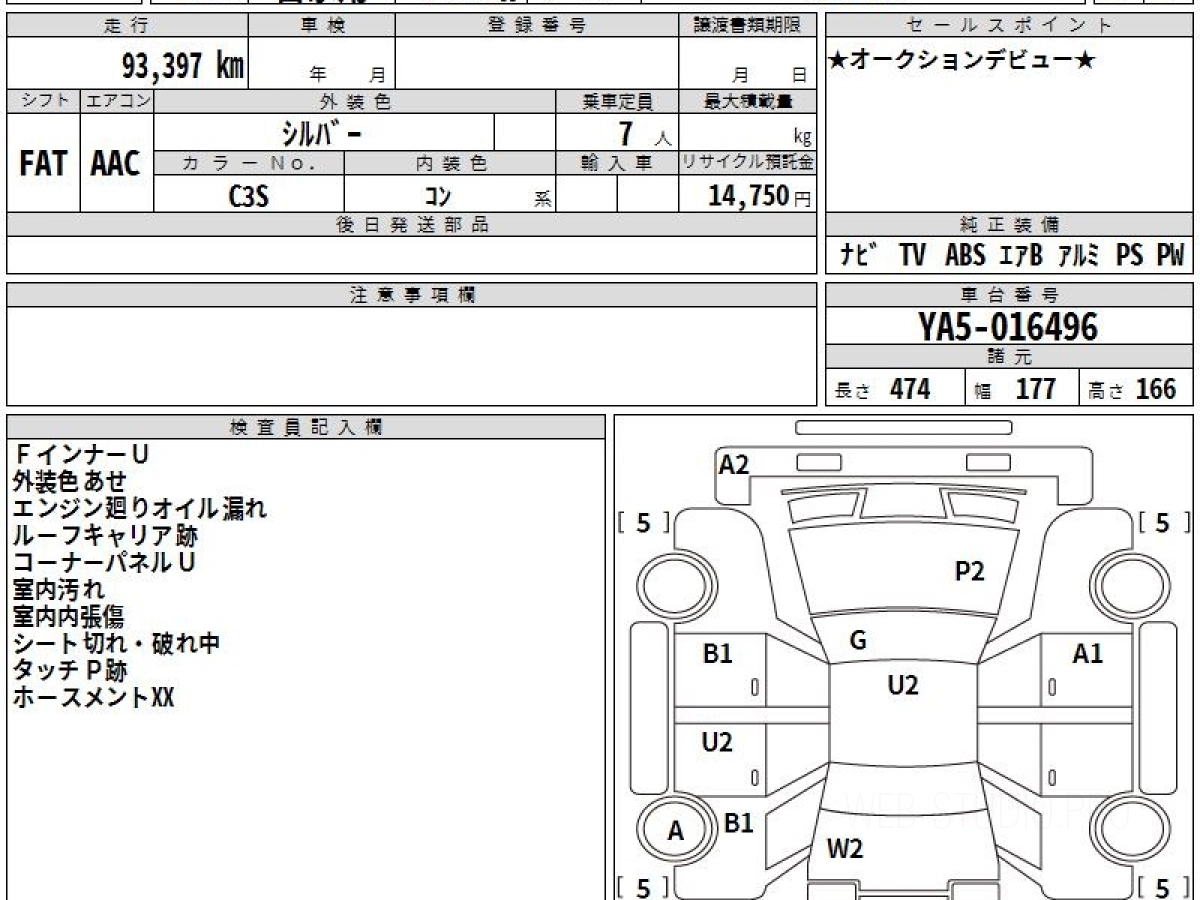The height and width of the screenshot is (900, 1200).
Task: Click the エアコン header cell
Action: click(x=117, y=101)
